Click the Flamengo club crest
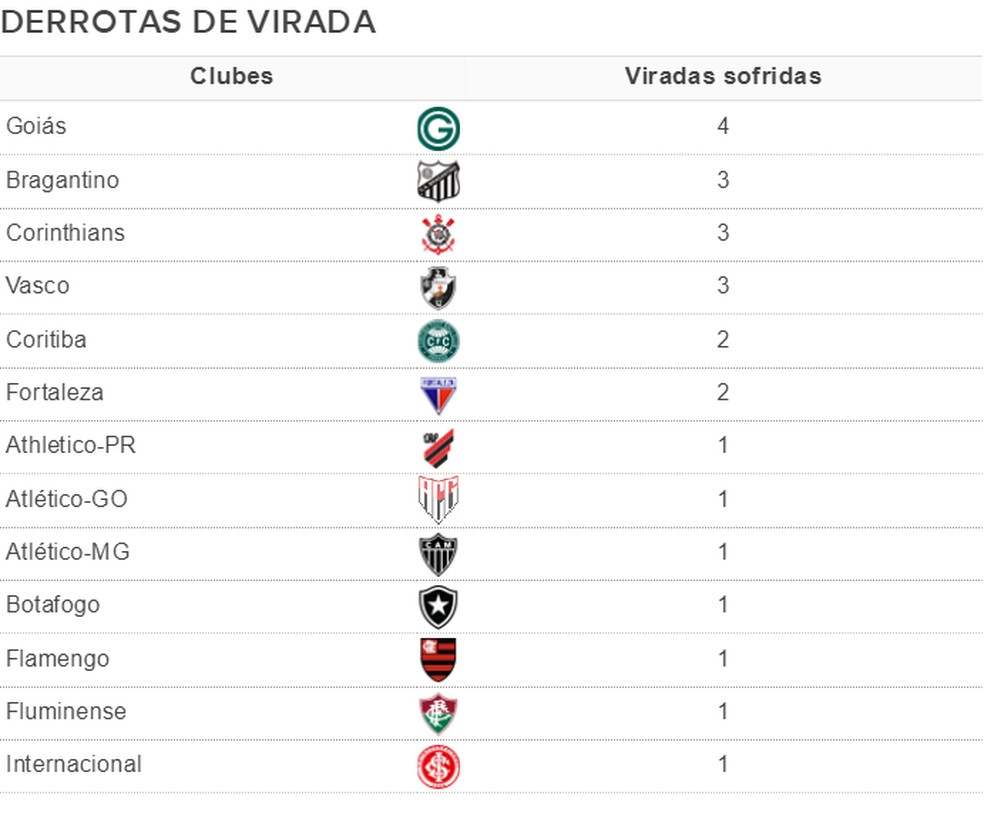The width and height of the screenshot is (984, 836). pyautogui.click(x=438, y=660)
